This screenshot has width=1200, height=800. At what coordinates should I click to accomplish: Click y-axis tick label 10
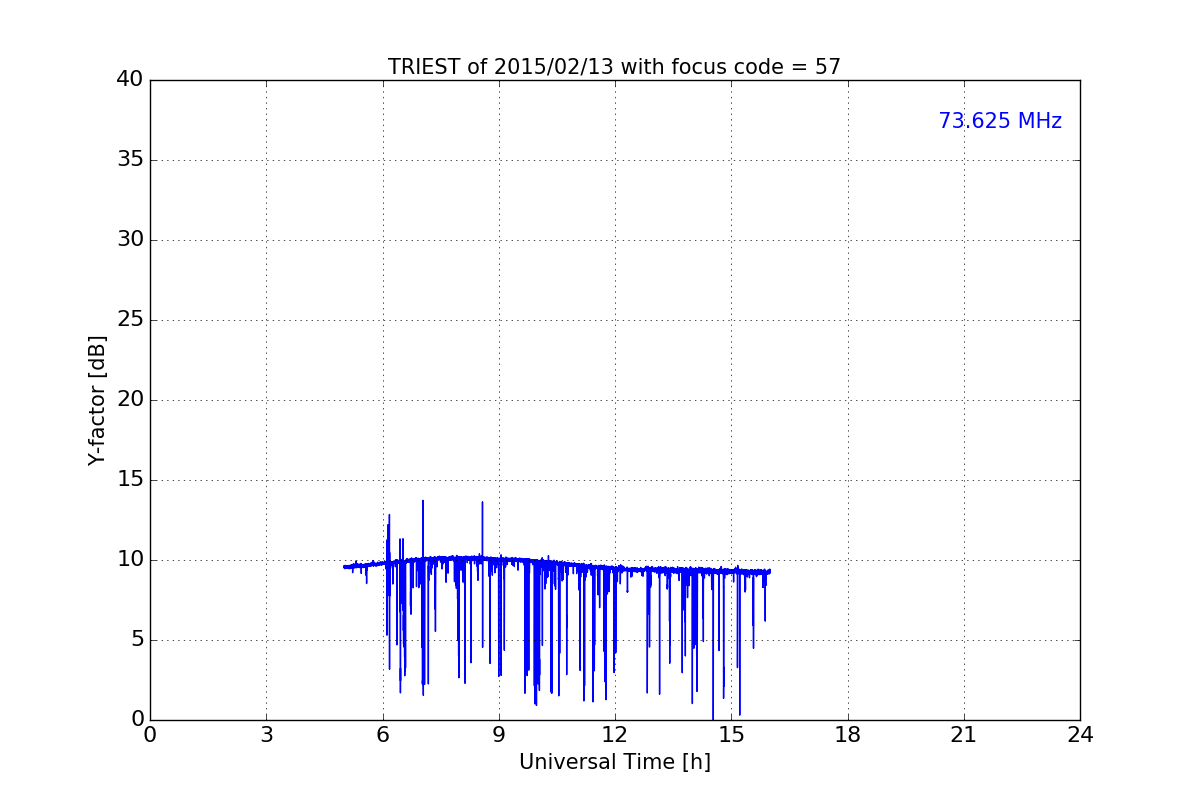tap(129, 560)
